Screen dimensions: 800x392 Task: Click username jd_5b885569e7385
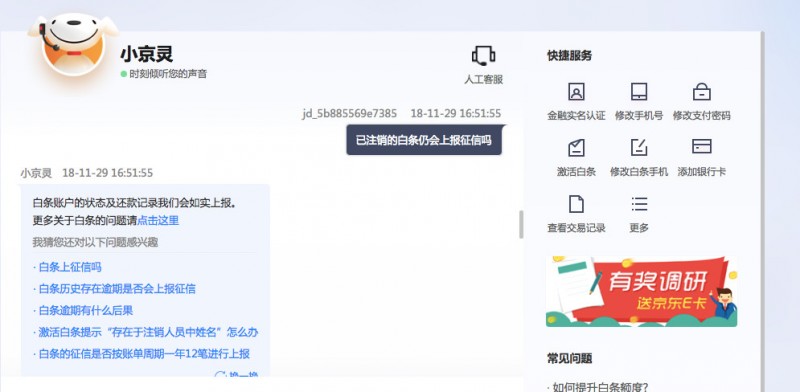349,113
